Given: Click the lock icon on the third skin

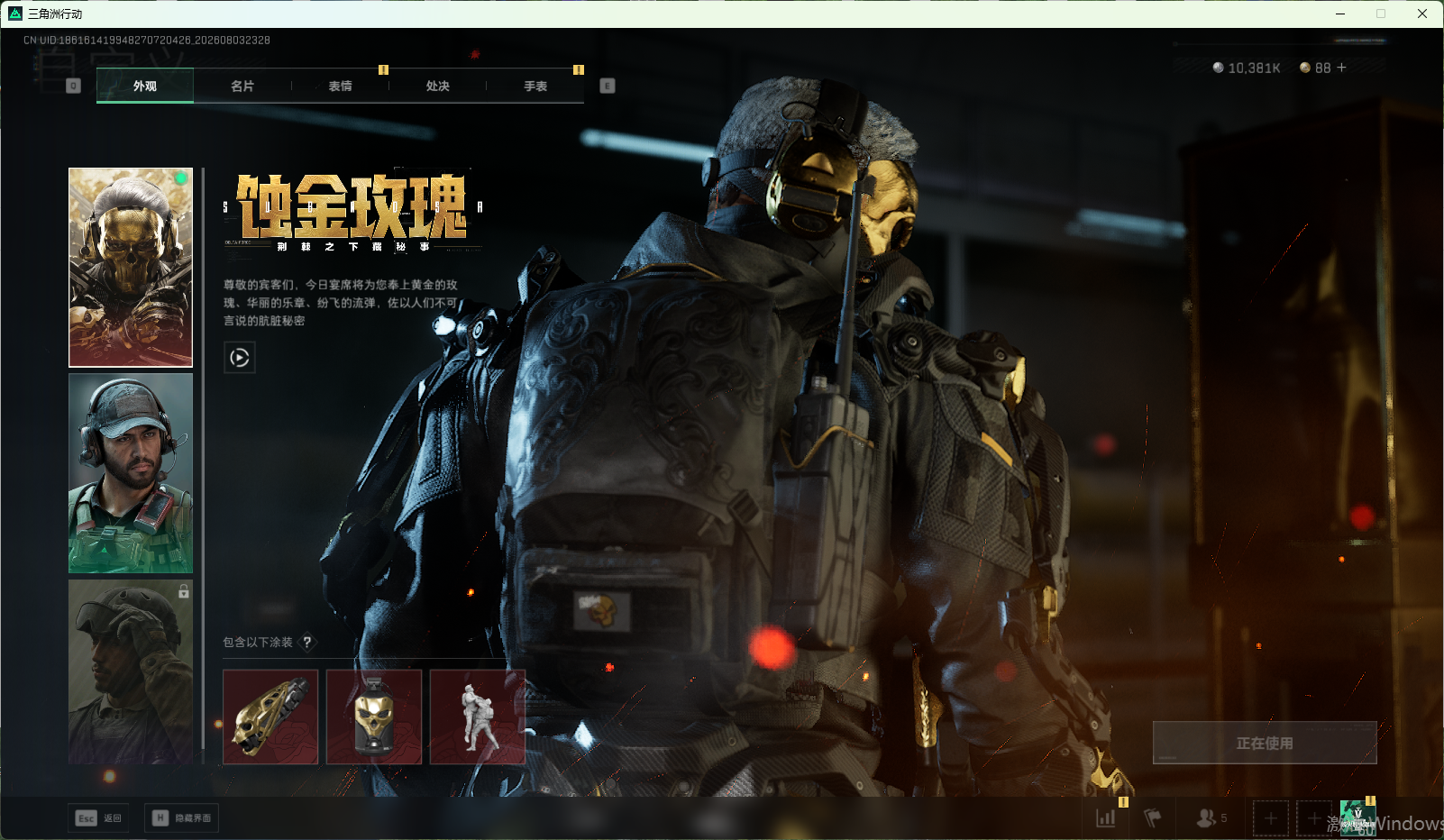Looking at the screenshot, I should coord(184,591).
